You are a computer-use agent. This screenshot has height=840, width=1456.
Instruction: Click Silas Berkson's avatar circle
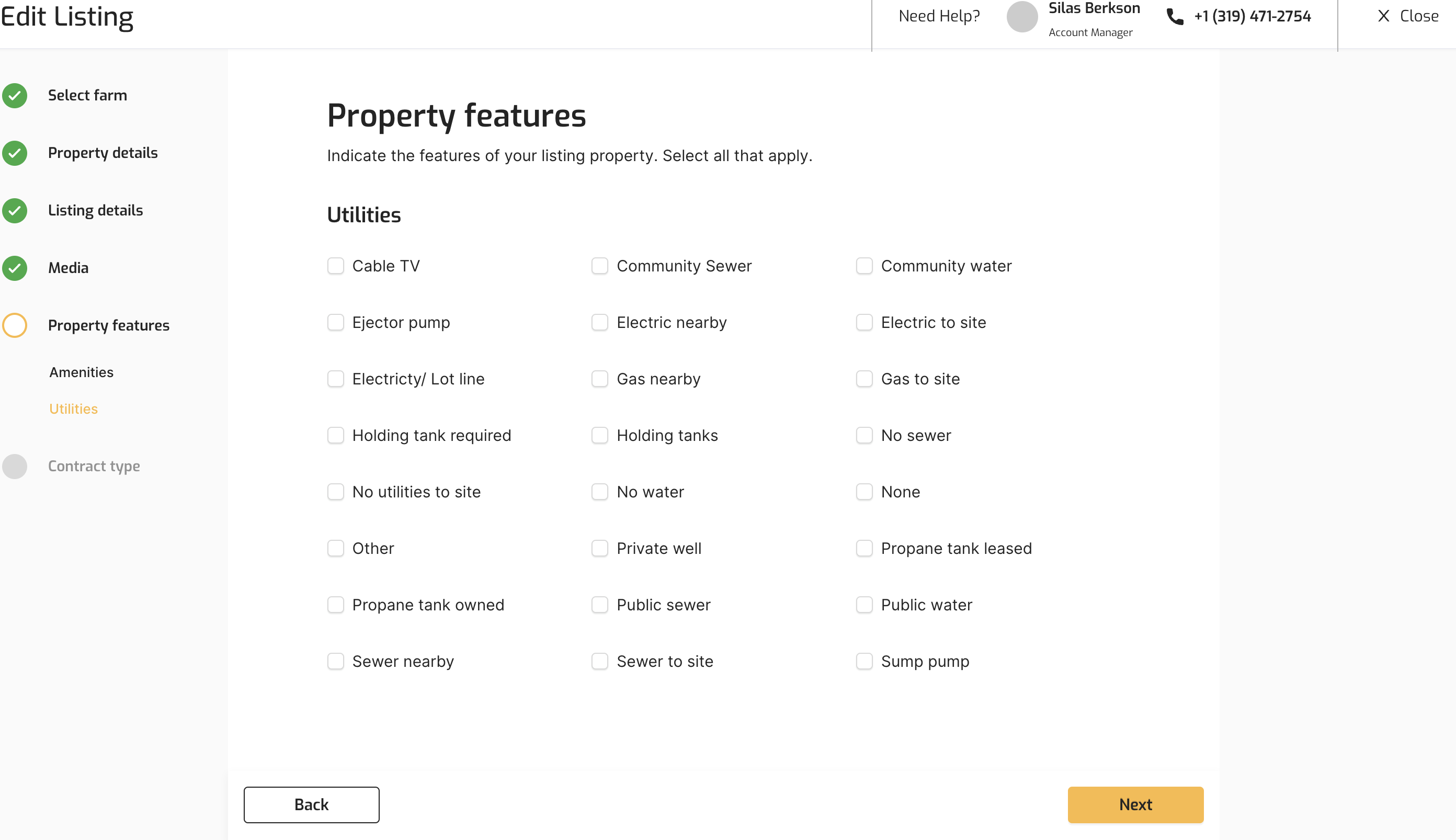click(1021, 17)
